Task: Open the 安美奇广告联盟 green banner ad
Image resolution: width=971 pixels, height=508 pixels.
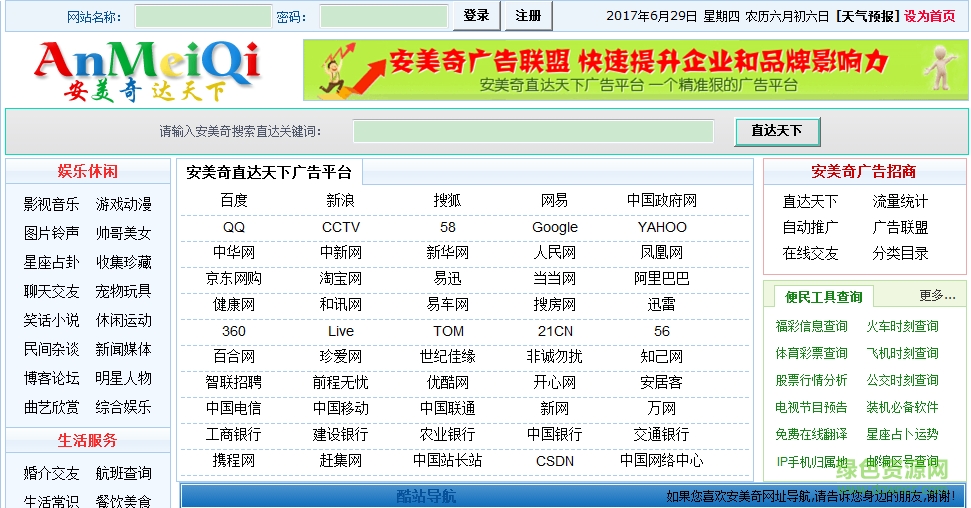Action: (635, 70)
